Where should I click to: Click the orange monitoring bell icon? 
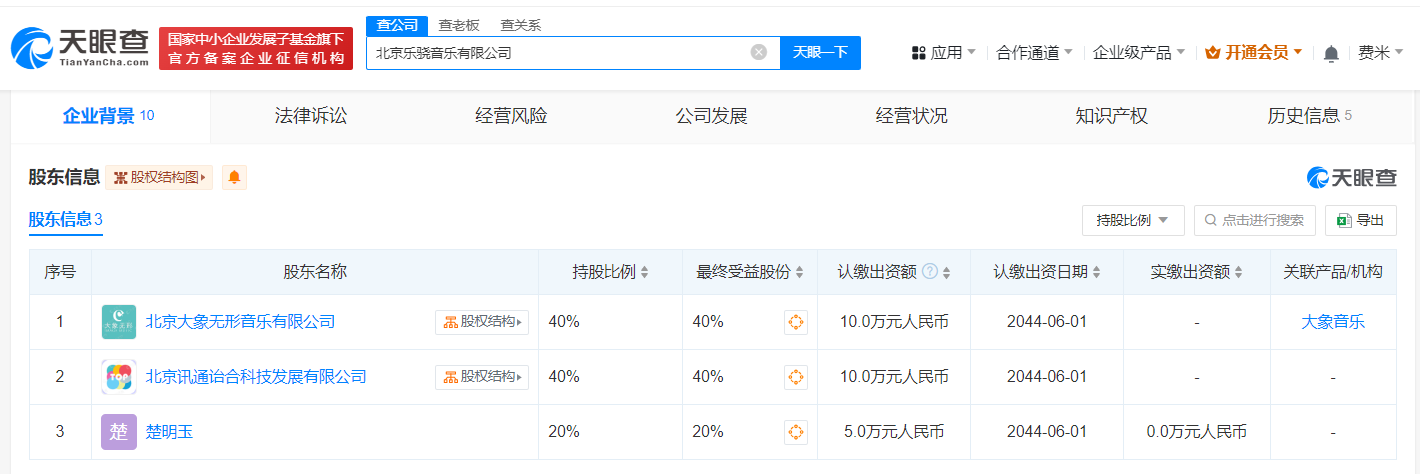[234, 177]
